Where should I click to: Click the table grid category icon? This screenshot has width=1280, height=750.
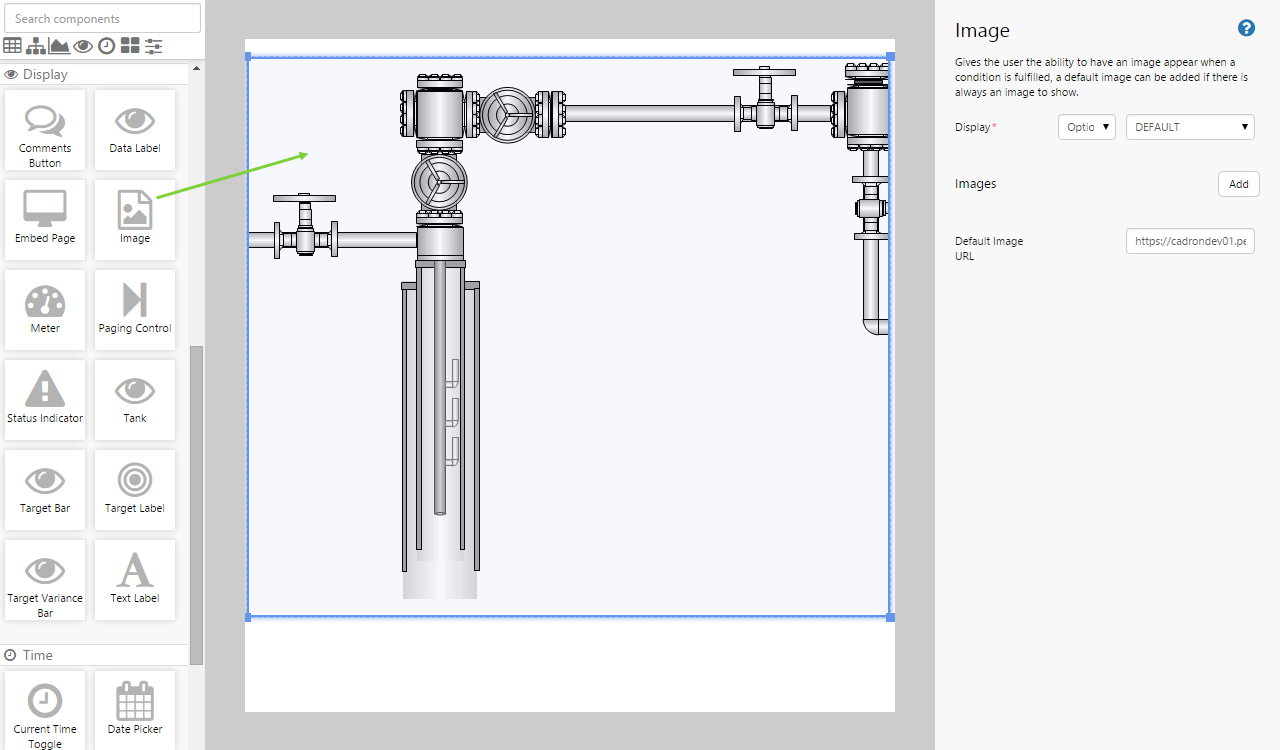pos(12,46)
